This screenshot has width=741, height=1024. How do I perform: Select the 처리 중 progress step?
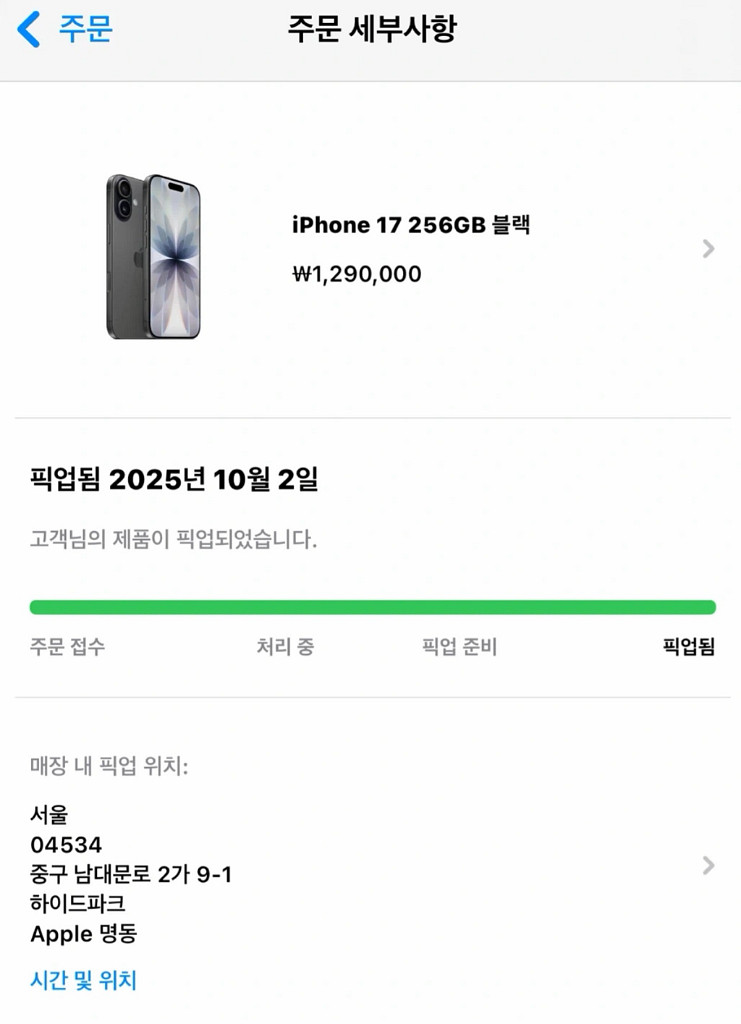click(x=285, y=647)
